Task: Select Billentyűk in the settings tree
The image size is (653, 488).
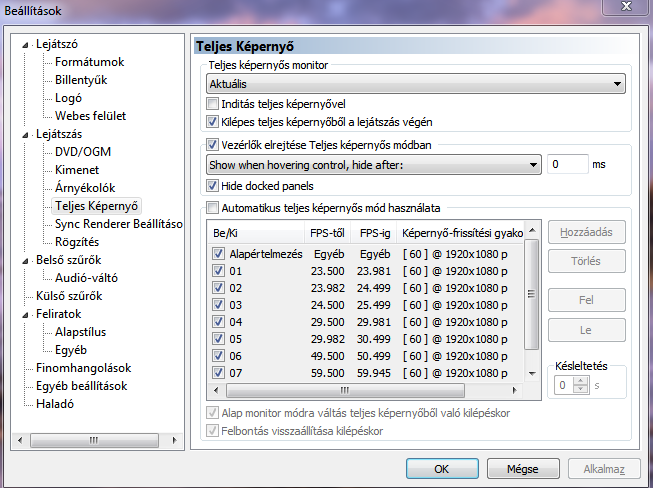Action: point(81,80)
